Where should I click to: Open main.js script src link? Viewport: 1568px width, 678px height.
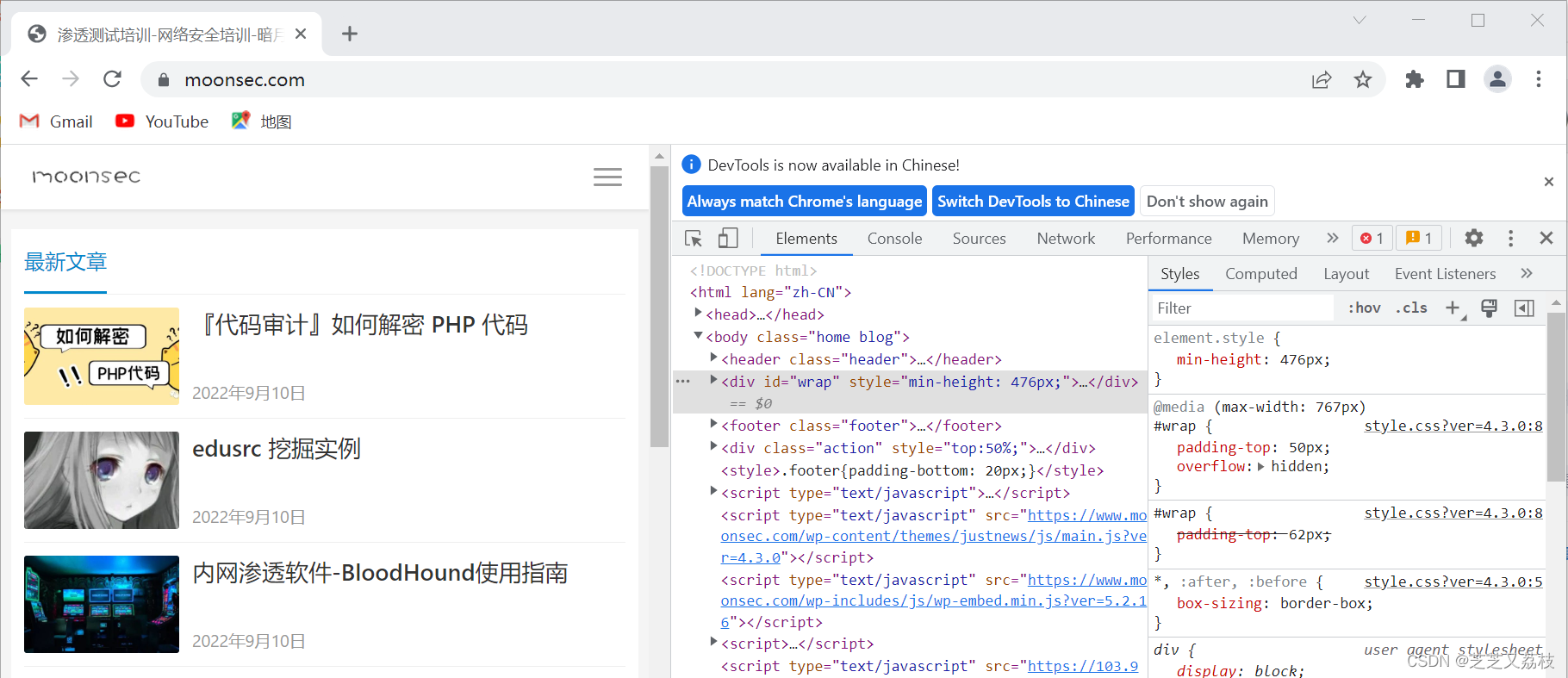click(x=934, y=536)
